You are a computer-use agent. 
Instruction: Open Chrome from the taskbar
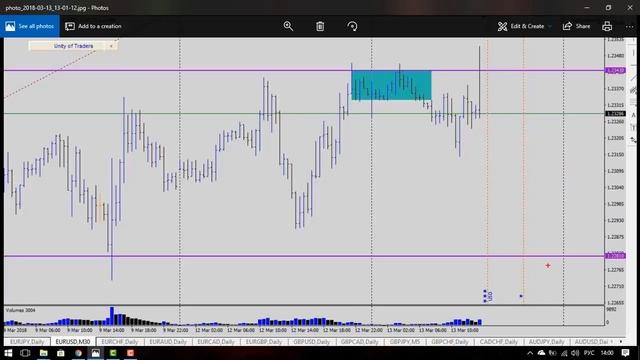(78, 353)
